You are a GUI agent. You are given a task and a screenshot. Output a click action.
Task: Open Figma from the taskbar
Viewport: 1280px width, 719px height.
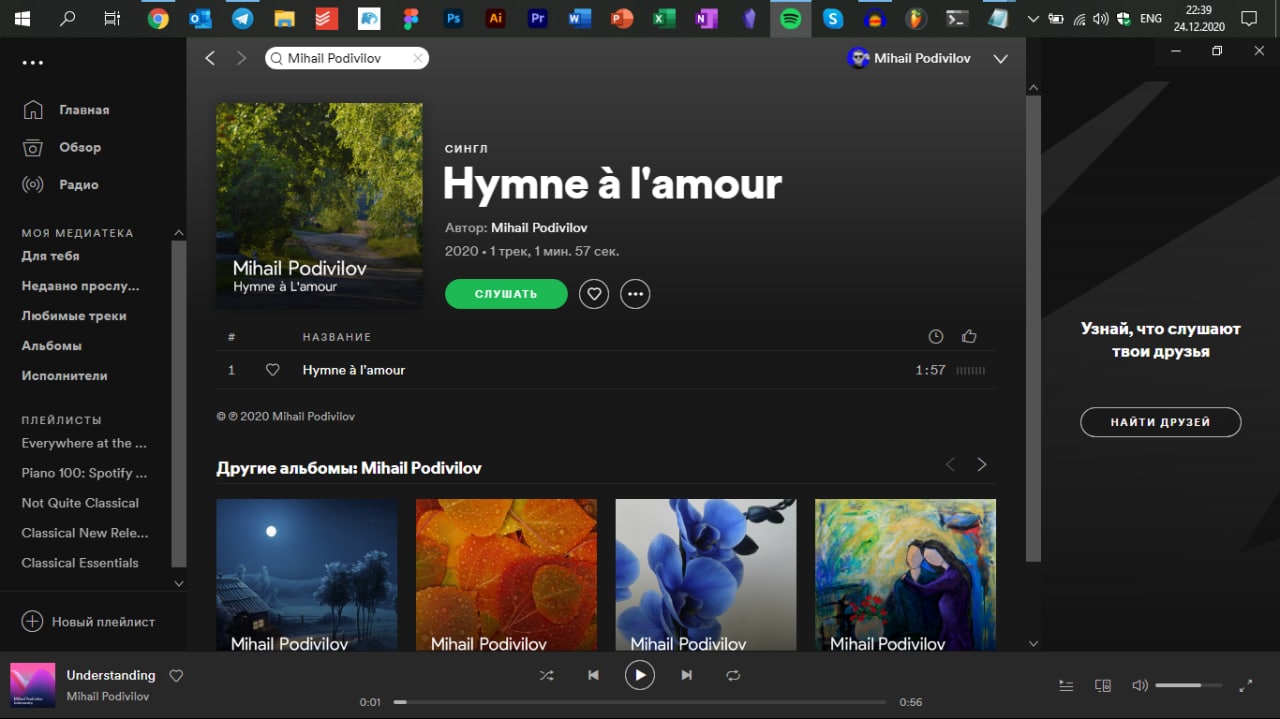click(x=411, y=18)
